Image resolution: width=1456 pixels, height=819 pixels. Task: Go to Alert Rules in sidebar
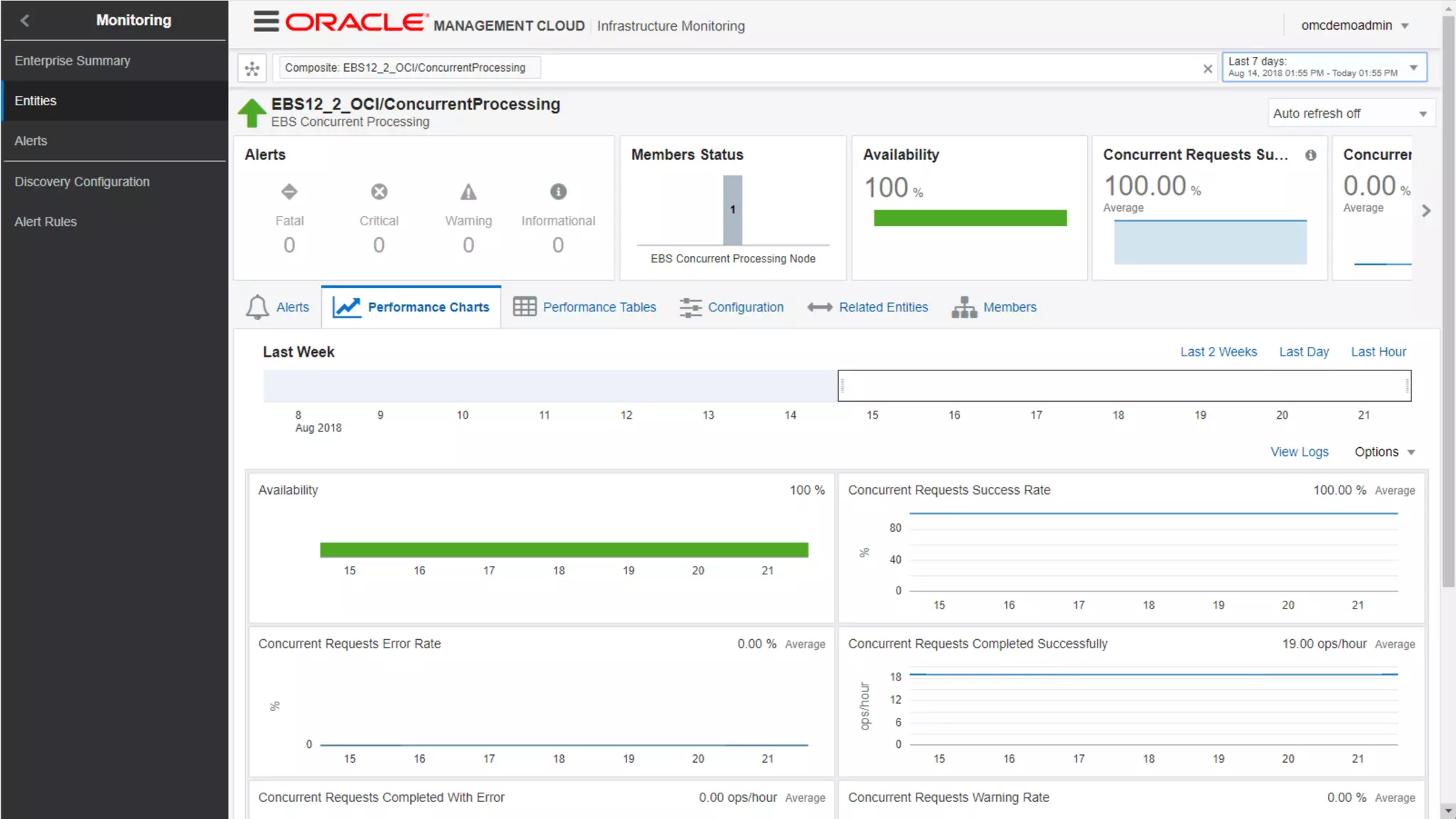point(114,222)
